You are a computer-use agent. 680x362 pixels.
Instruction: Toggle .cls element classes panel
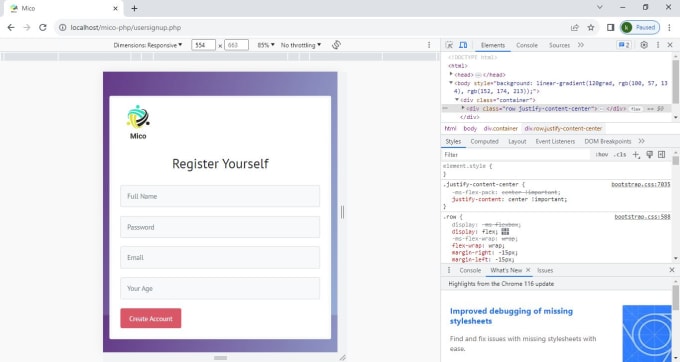620,154
